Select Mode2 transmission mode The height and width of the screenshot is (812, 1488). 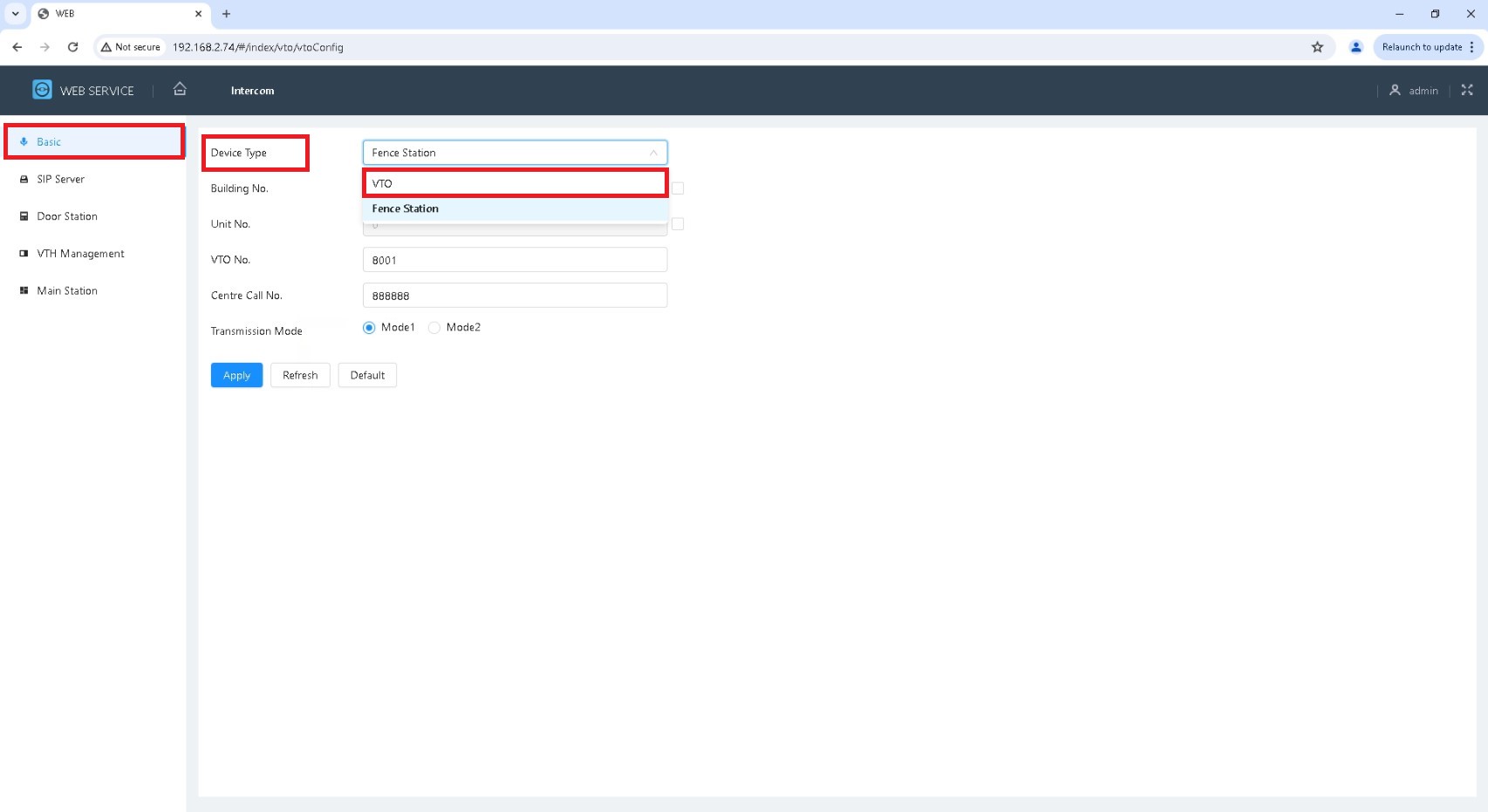pos(434,328)
